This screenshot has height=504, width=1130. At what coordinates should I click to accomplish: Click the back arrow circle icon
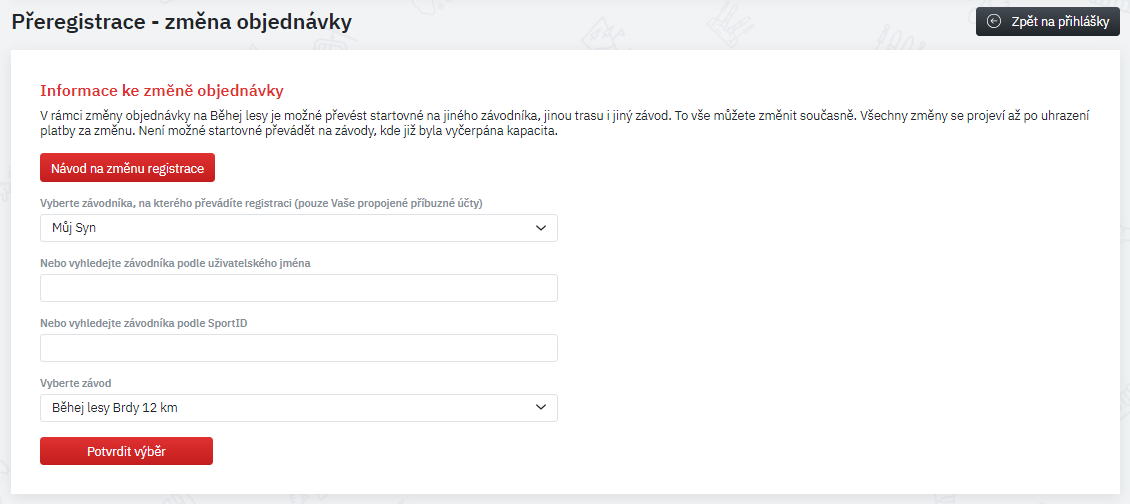point(995,22)
